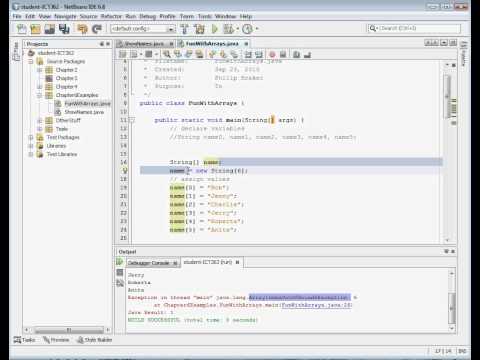
Task: Open the Refactor menu
Action: coord(111,16)
